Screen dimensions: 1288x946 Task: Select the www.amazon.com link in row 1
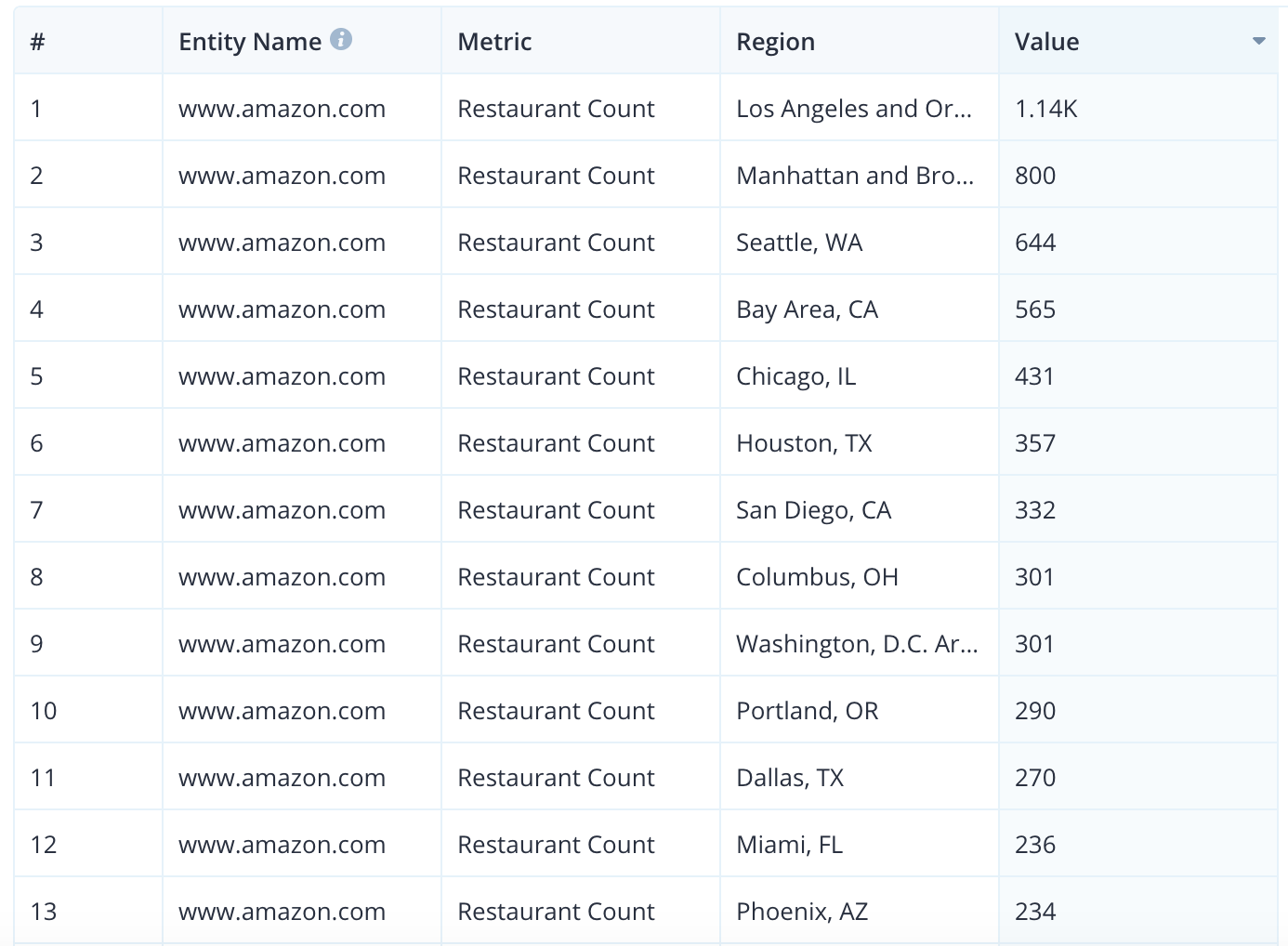[282, 108]
